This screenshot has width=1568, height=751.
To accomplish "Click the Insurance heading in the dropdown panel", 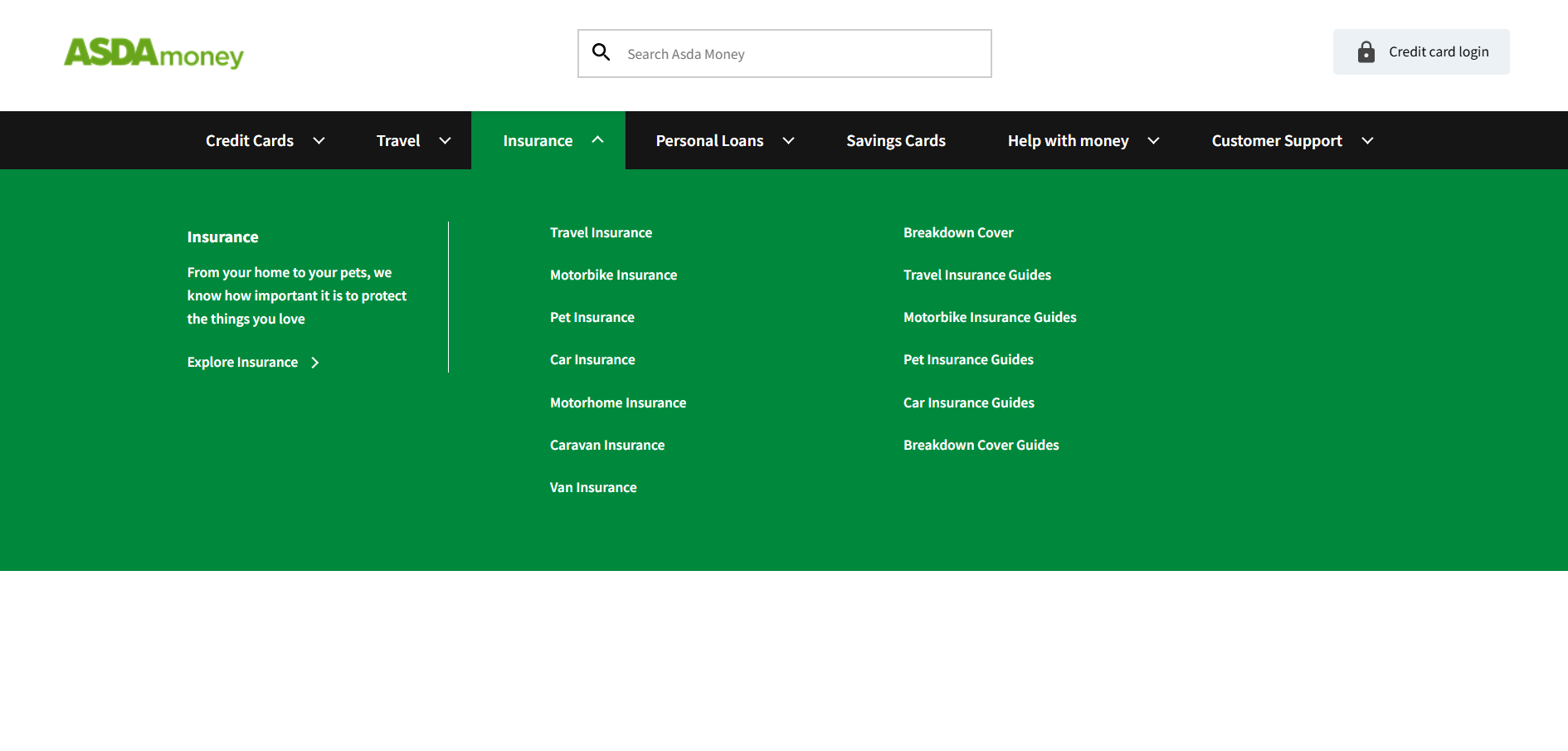I will click(x=222, y=237).
